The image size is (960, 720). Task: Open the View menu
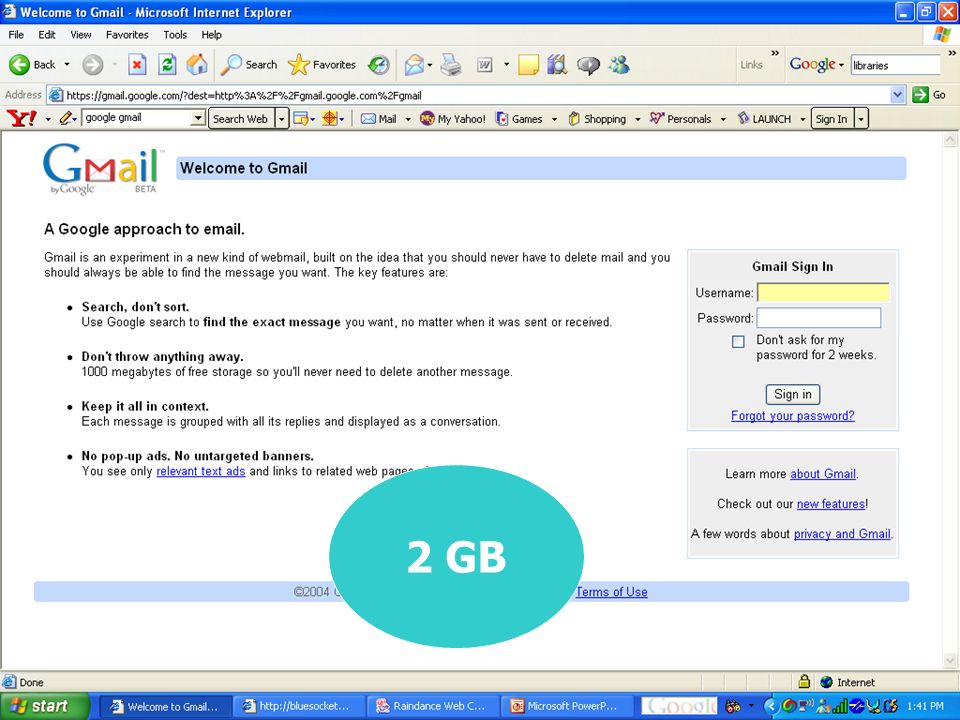(80, 35)
